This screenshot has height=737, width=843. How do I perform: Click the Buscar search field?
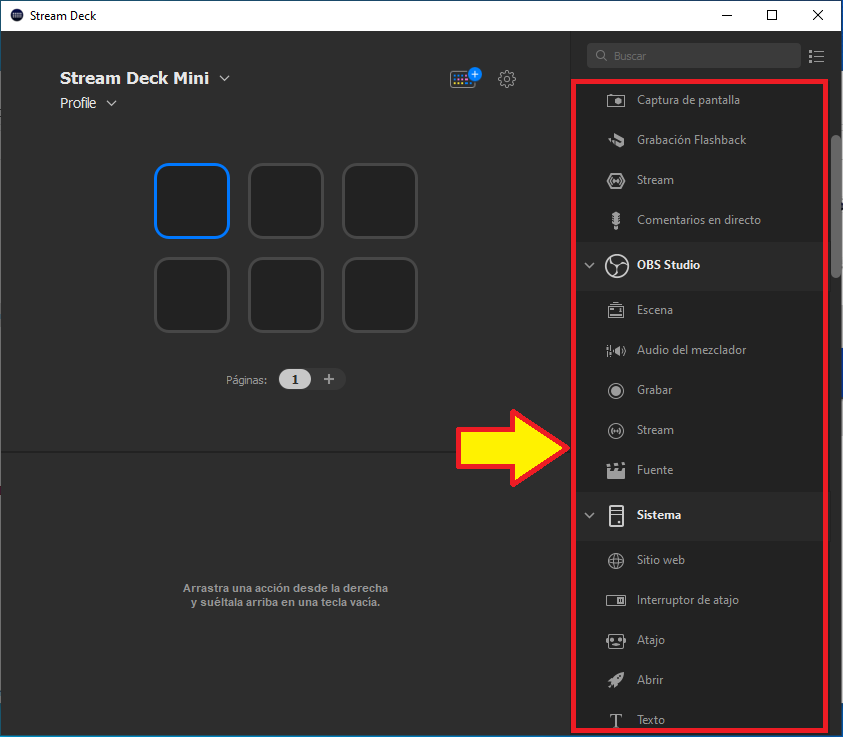click(x=700, y=56)
